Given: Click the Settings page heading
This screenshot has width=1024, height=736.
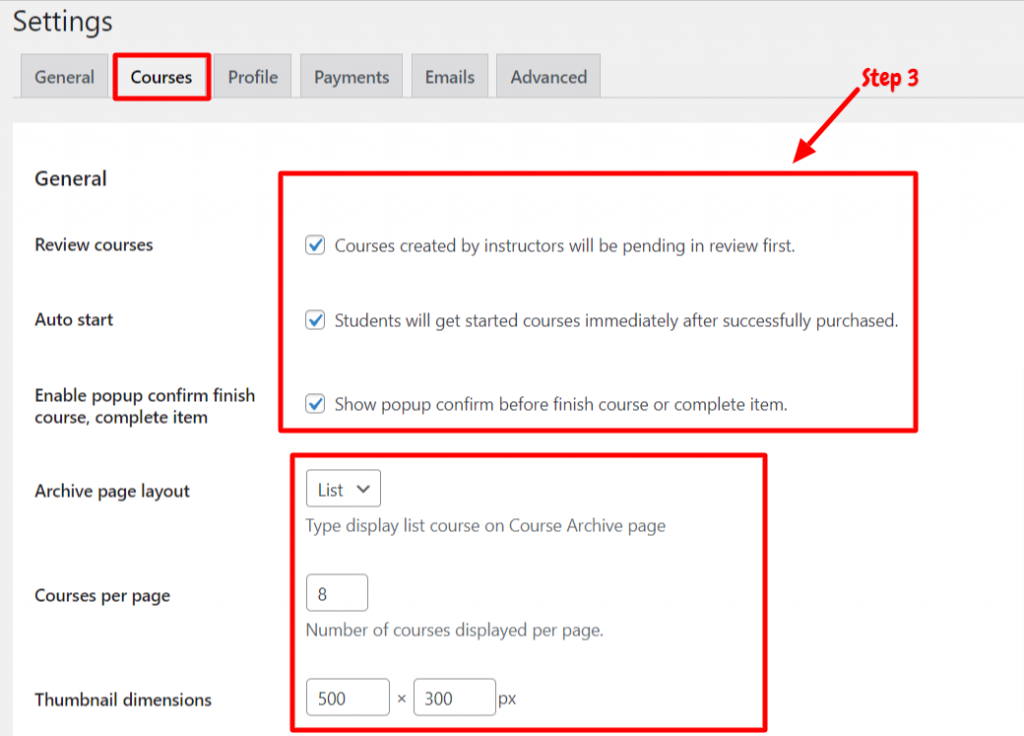Looking at the screenshot, I should pyautogui.click(x=63, y=22).
